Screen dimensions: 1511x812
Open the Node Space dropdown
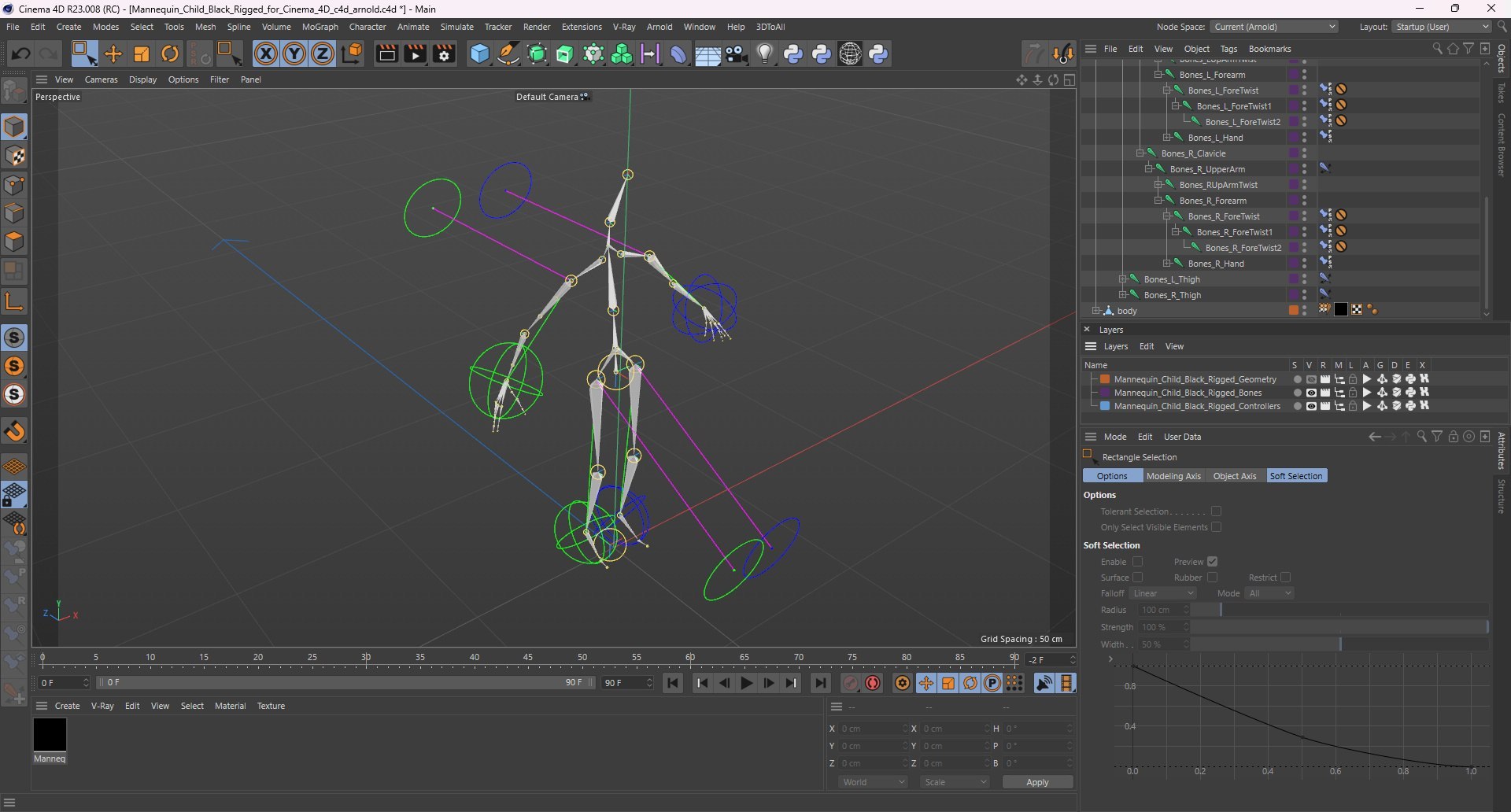(x=1273, y=27)
